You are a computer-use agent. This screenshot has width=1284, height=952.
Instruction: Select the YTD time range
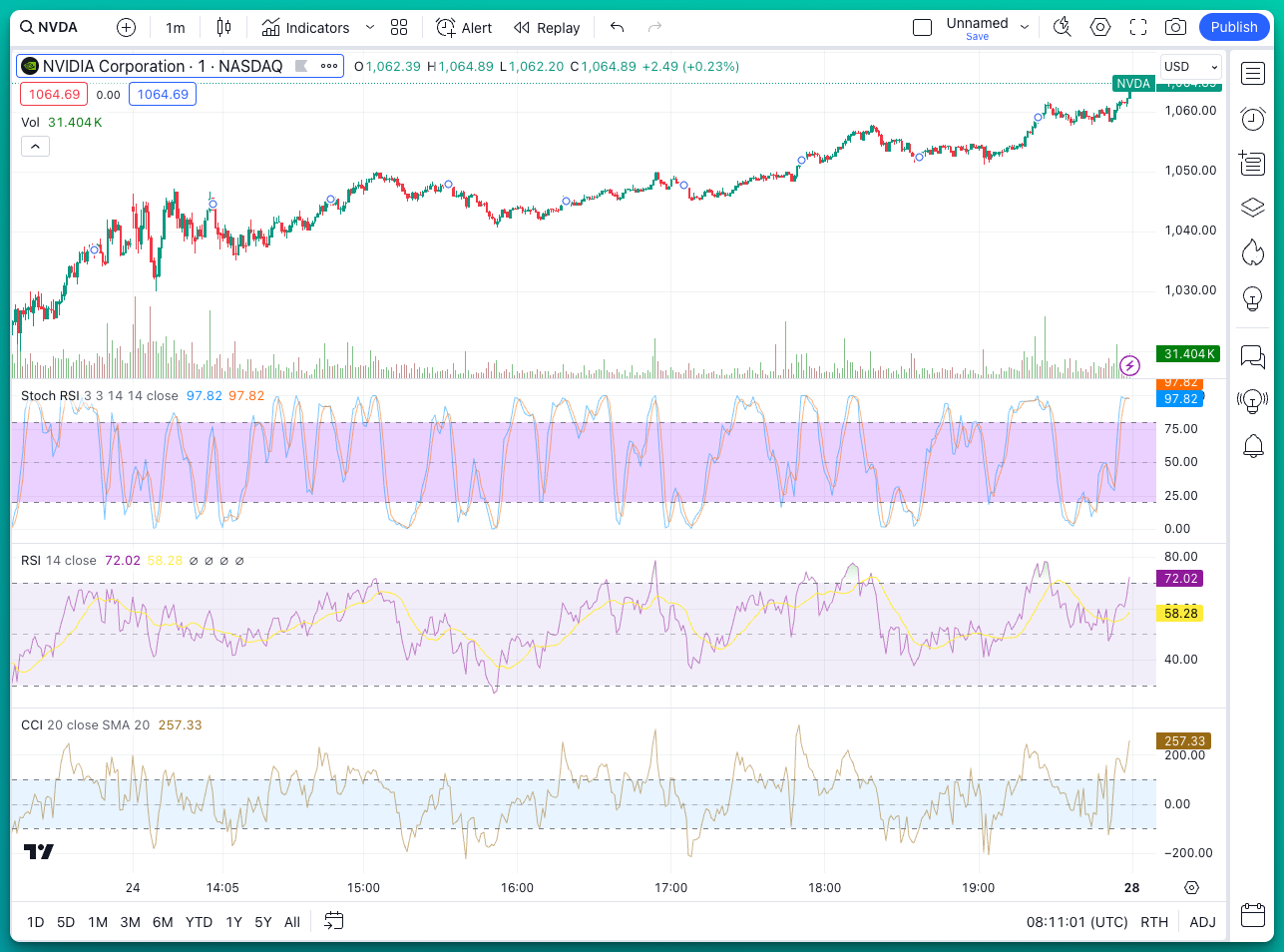[199, 922]
